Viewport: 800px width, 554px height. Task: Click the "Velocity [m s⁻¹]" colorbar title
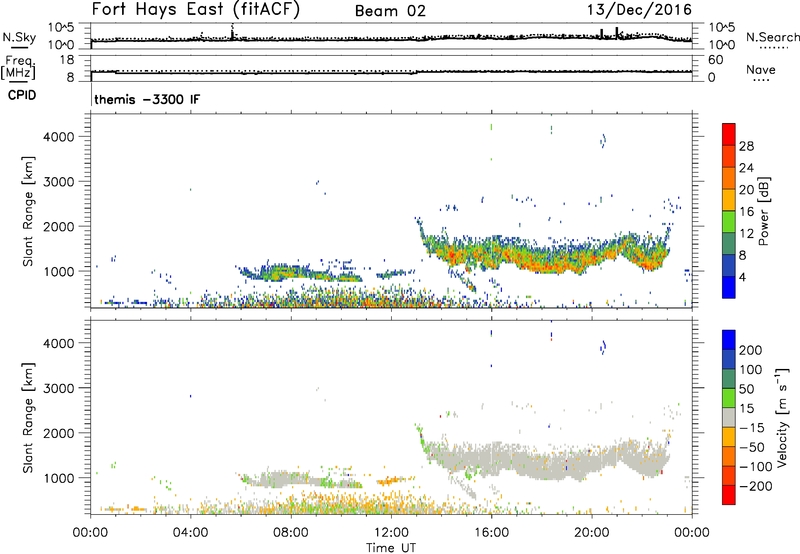782,417
